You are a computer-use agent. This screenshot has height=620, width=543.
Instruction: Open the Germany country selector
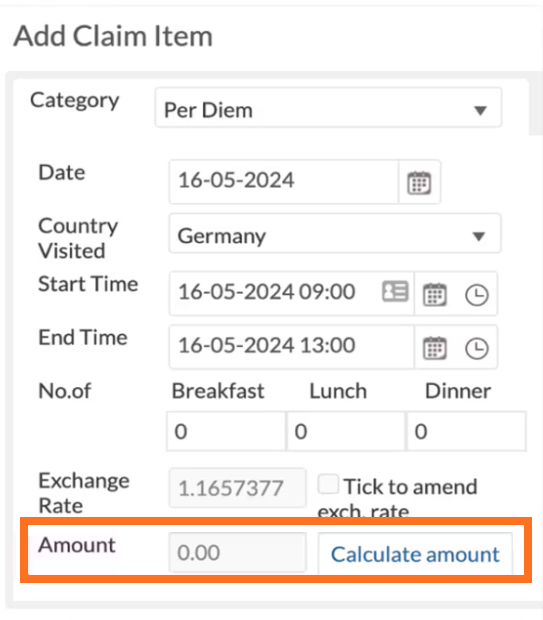point(335,233)
